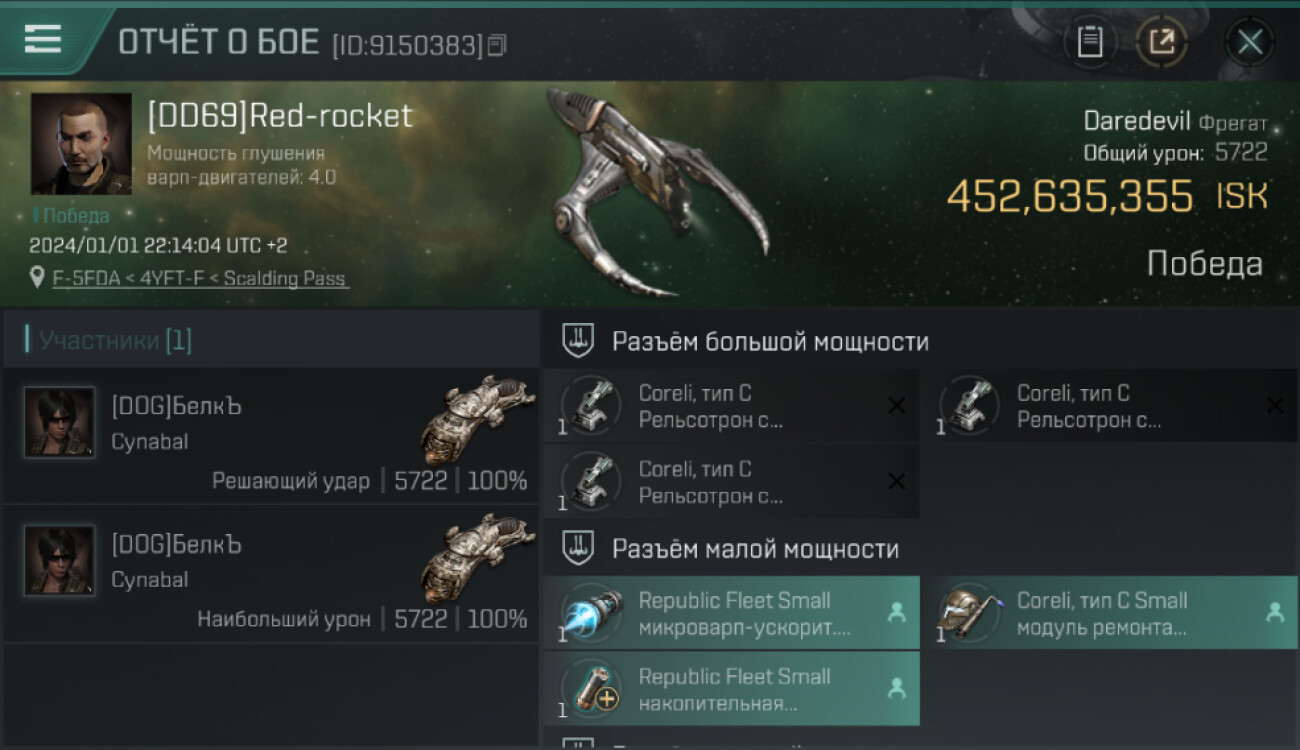Image resolution: width=1300 pixels, height=750 pixels.
Task: Open БелкЪ portrait in Решающий удар row
Action: click(60, 422)
